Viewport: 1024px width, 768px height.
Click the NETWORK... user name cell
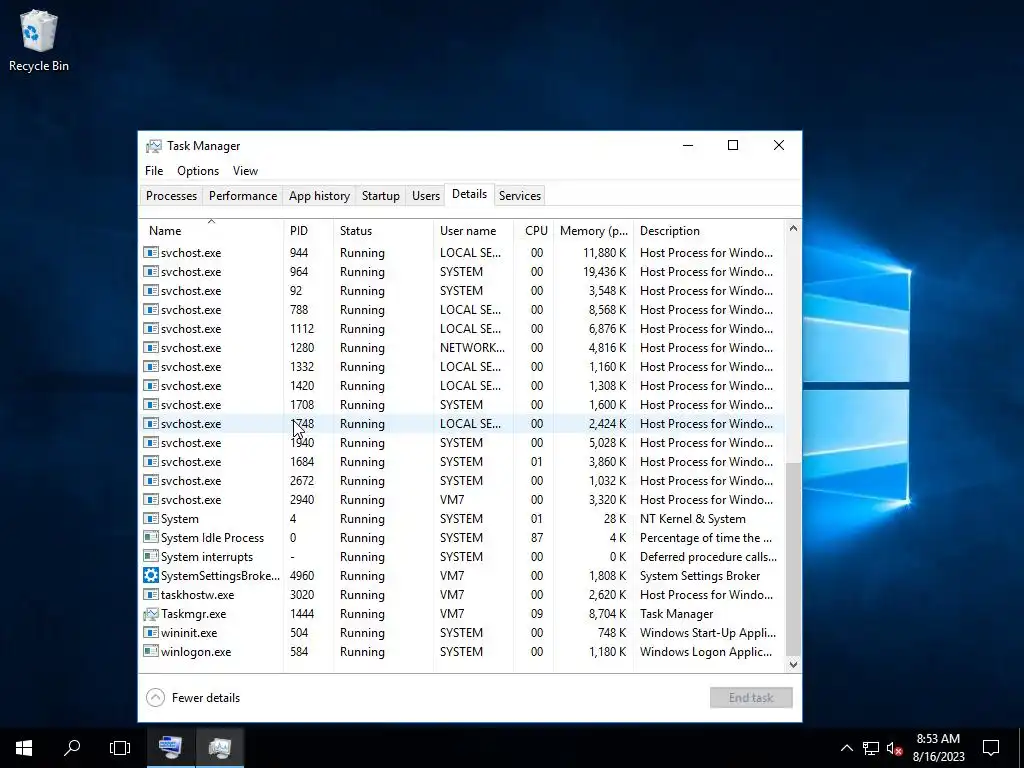pyautogui.click(x=472, y=348)
